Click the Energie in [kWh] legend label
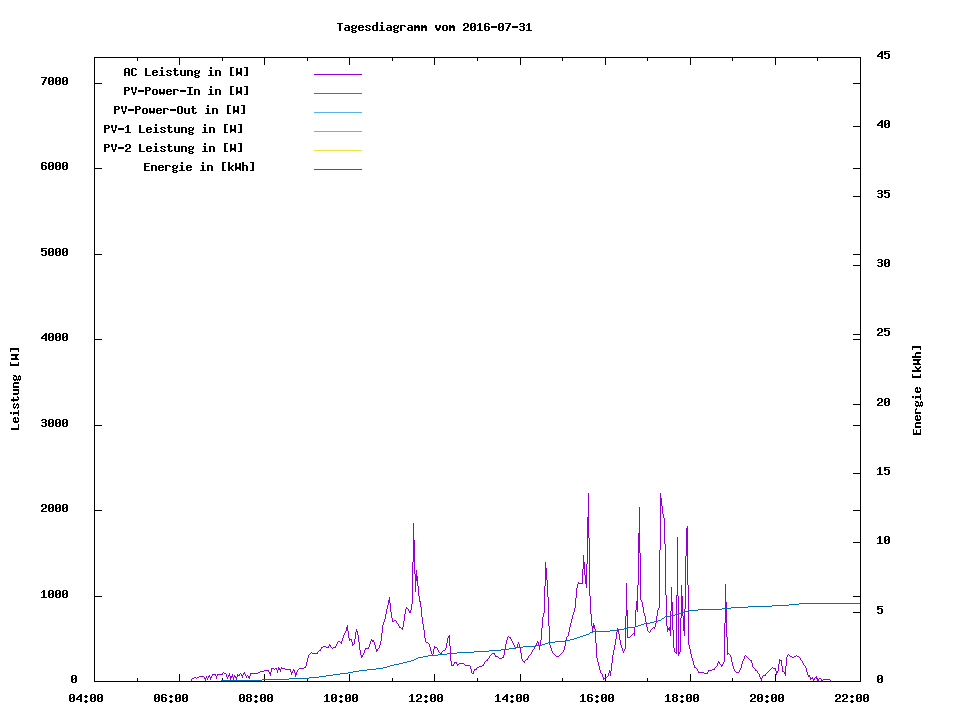The width and height of the screenshot is (960, 720). (199, 167)
